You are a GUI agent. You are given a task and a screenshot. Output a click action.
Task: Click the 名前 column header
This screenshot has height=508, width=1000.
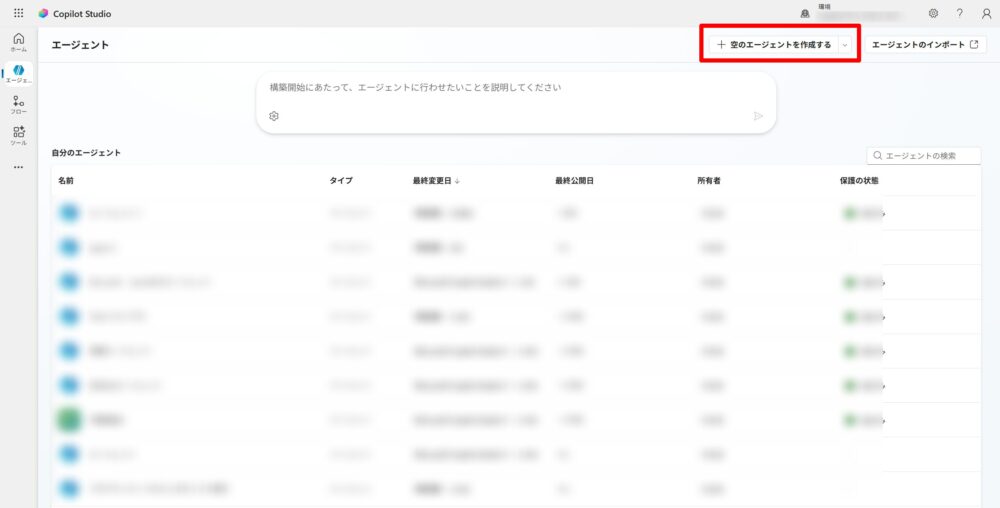point(66,181)
